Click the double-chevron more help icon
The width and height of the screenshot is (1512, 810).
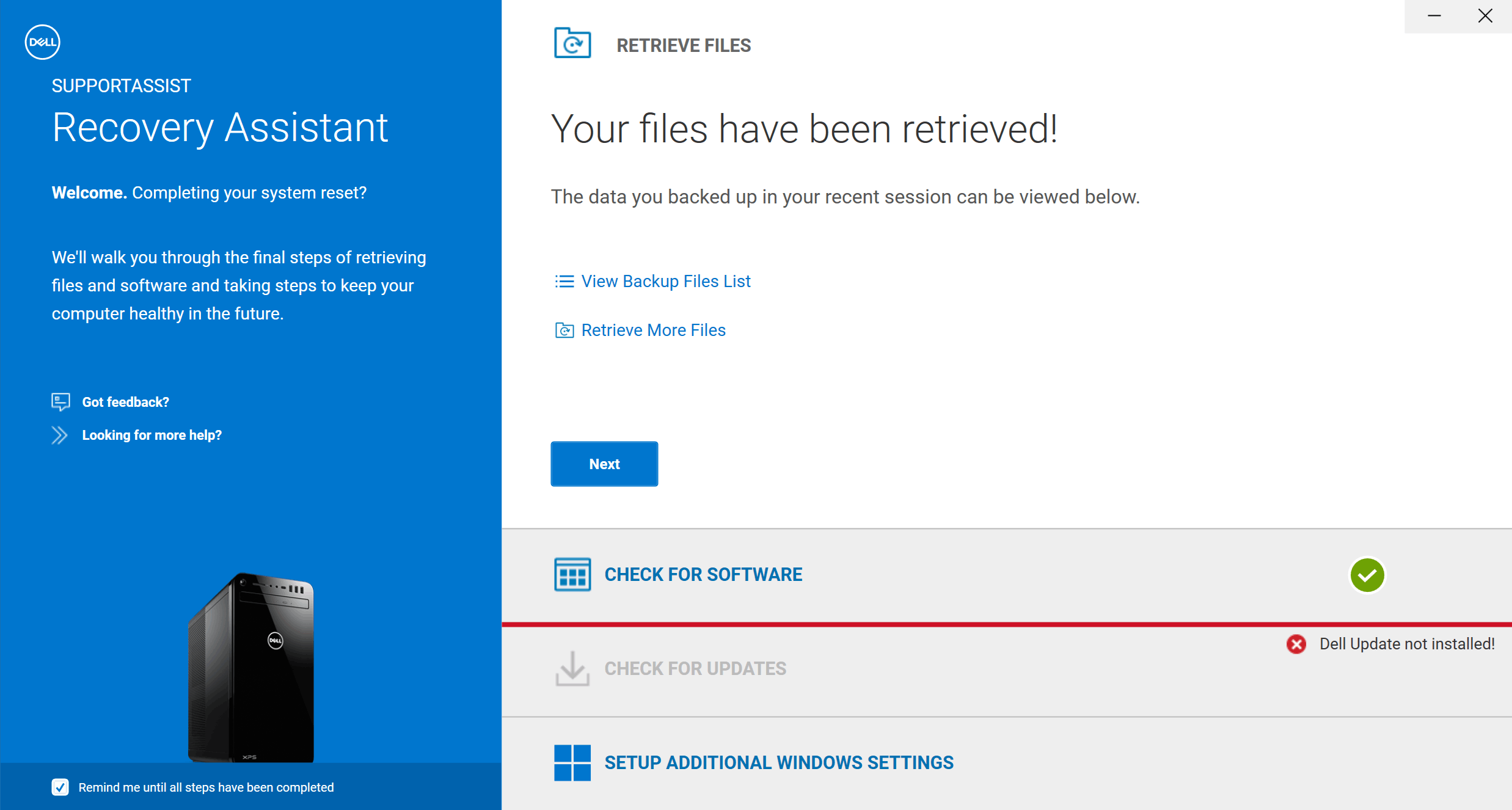pyautogui.click(x=59, y=435)
